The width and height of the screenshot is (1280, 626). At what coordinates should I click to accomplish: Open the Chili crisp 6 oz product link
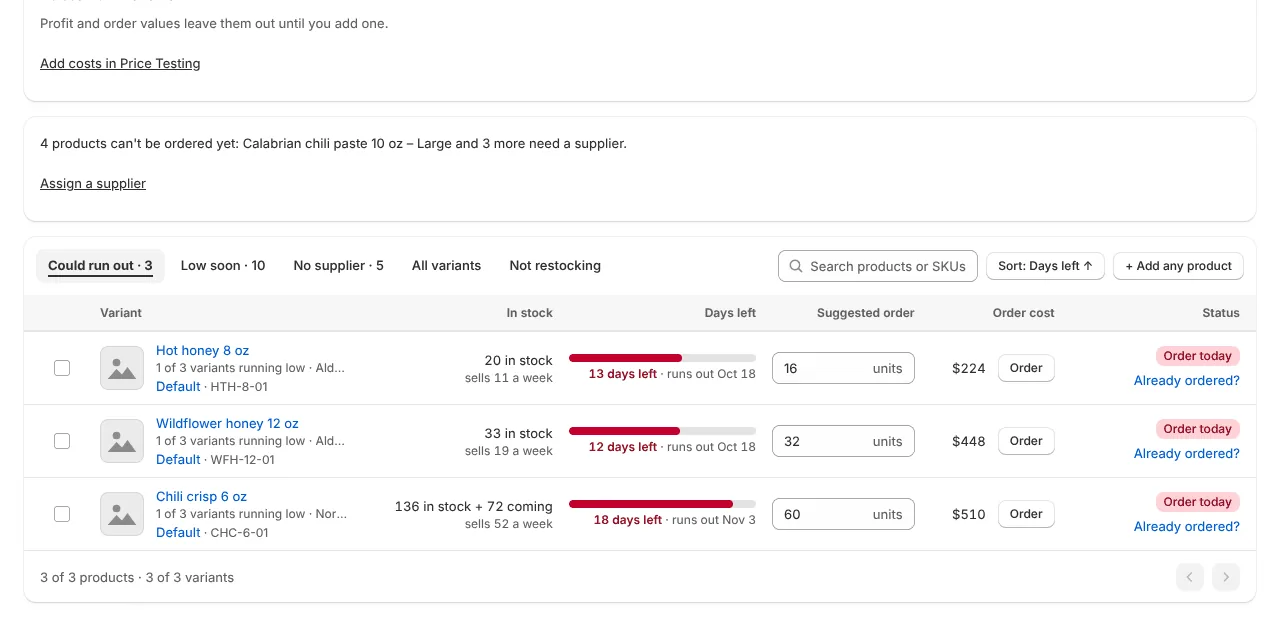pyautogui.click(x=201, y=497)
